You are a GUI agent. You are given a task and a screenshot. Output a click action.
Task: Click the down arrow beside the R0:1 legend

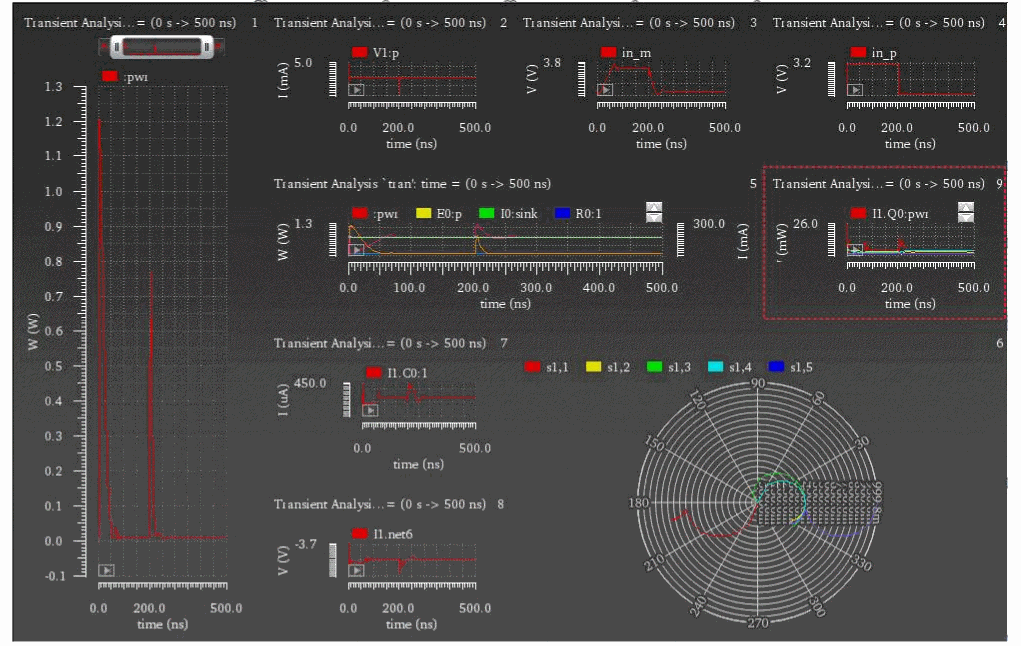[654, 217]
